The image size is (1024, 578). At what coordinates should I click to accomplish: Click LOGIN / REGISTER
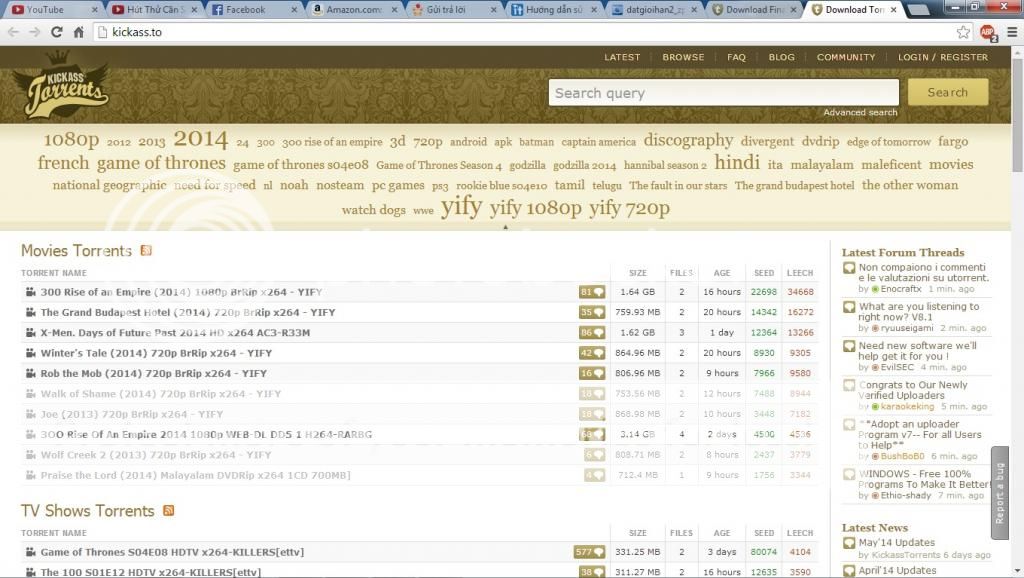point(942,57)
